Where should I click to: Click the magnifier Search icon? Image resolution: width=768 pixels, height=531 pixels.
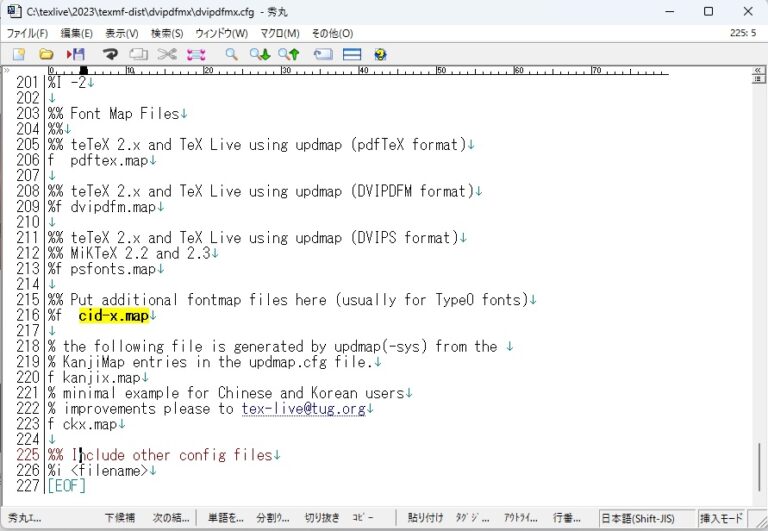point(231,54)
